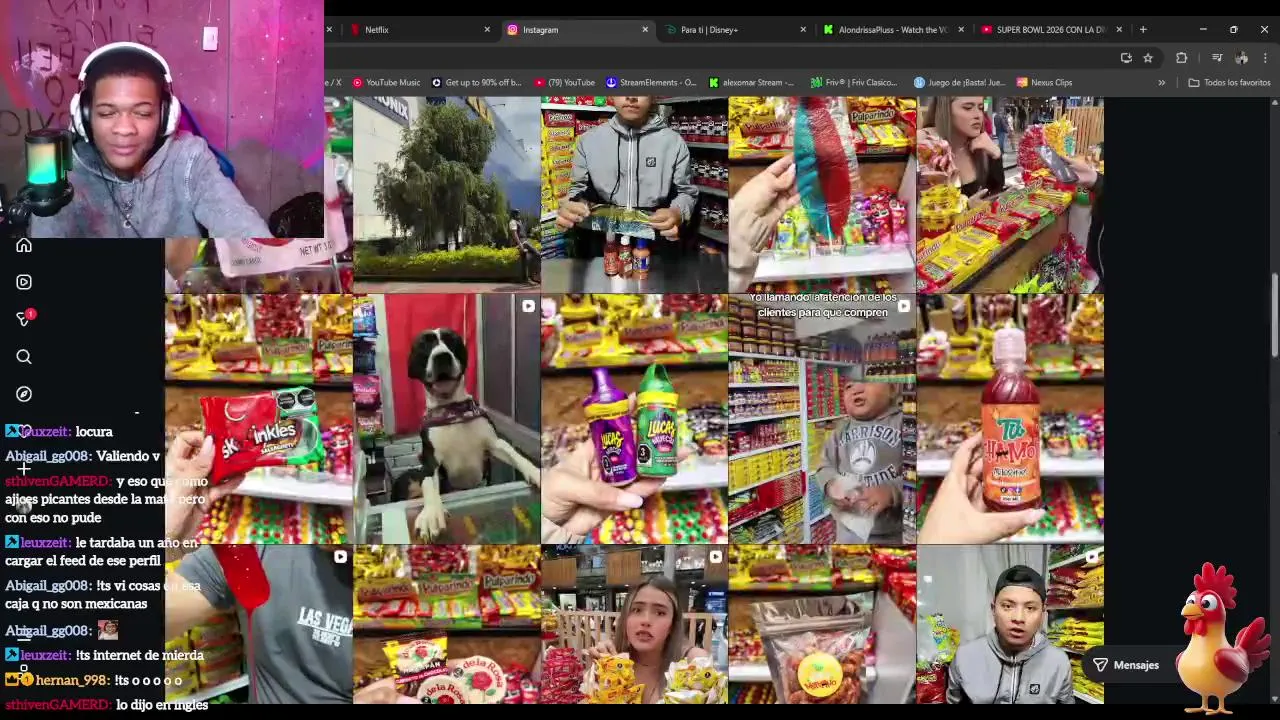Viewport: 1280px width, 720px height.
Task: Open the Las Vegas shirt reel
Action: [x=258, y=625]
